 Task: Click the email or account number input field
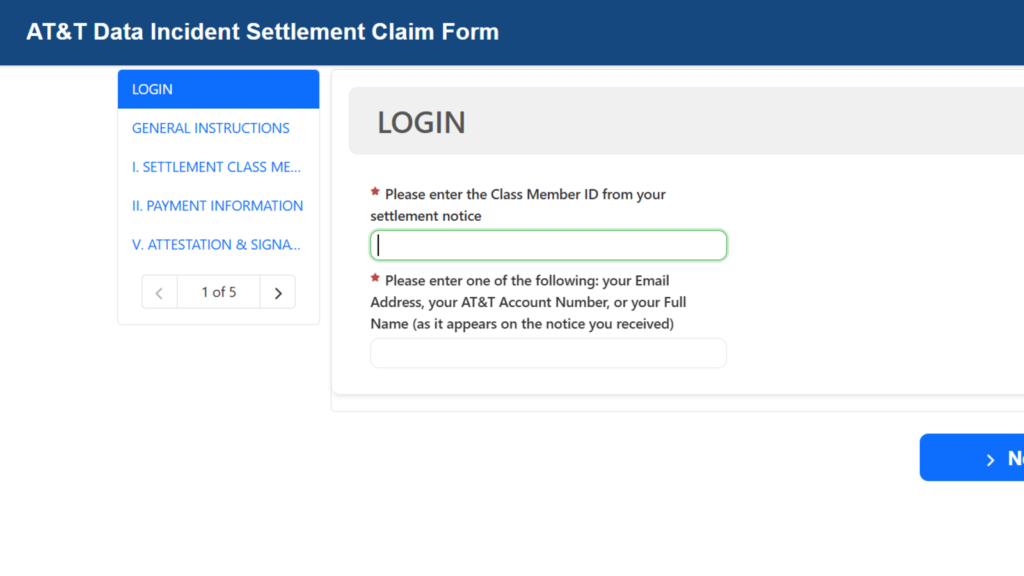tap(548, 352)
